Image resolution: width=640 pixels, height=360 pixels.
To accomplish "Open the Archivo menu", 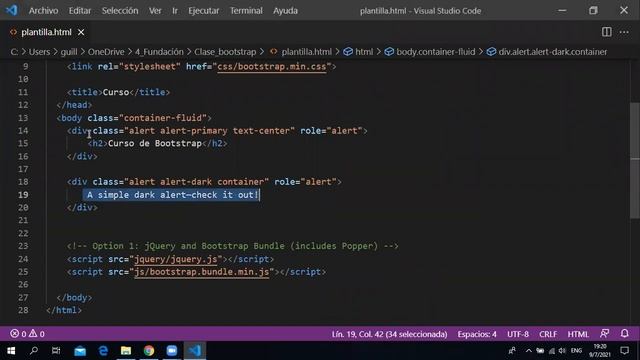I will [43, 11].
